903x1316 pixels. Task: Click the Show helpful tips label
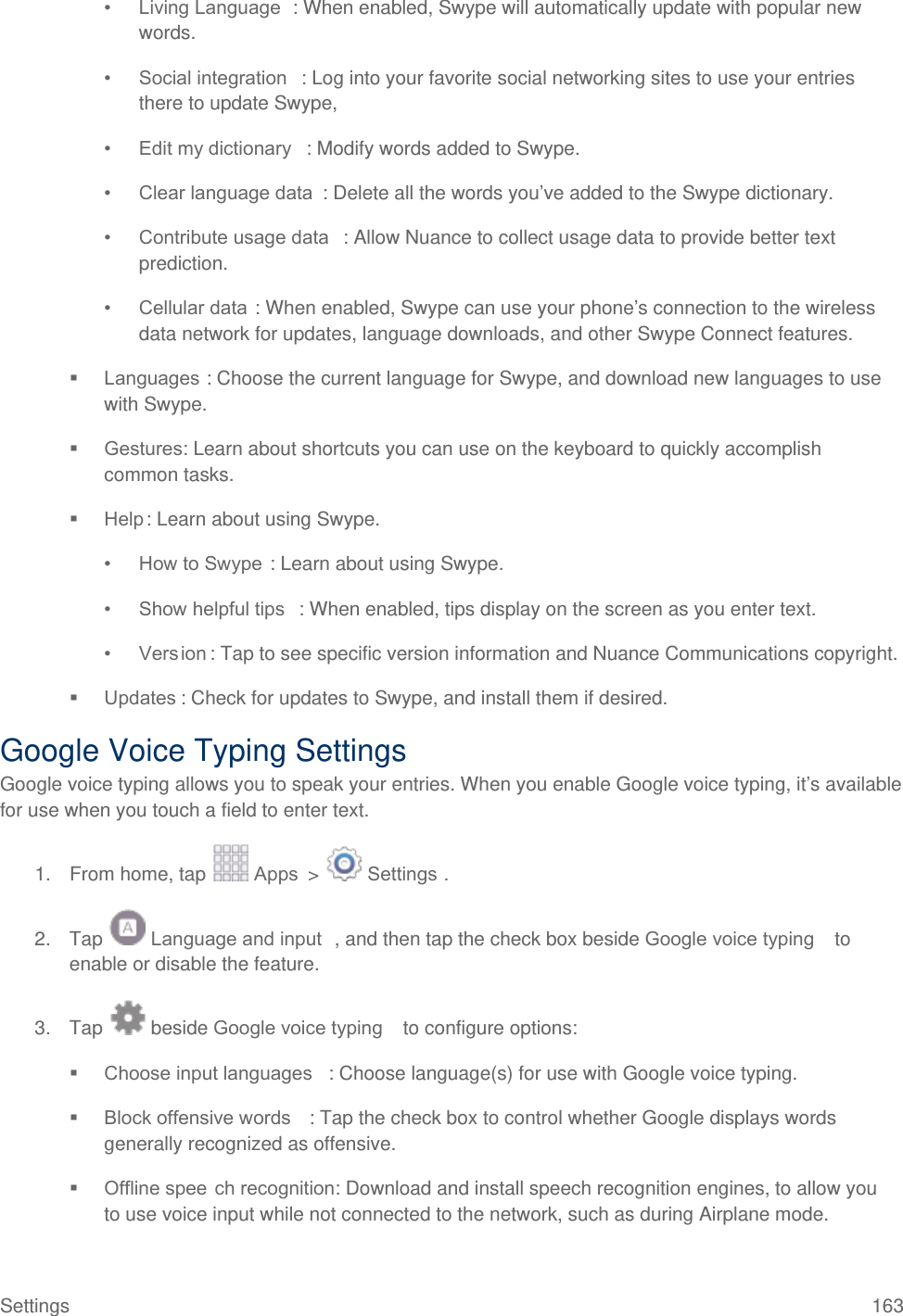pos(211,609)
